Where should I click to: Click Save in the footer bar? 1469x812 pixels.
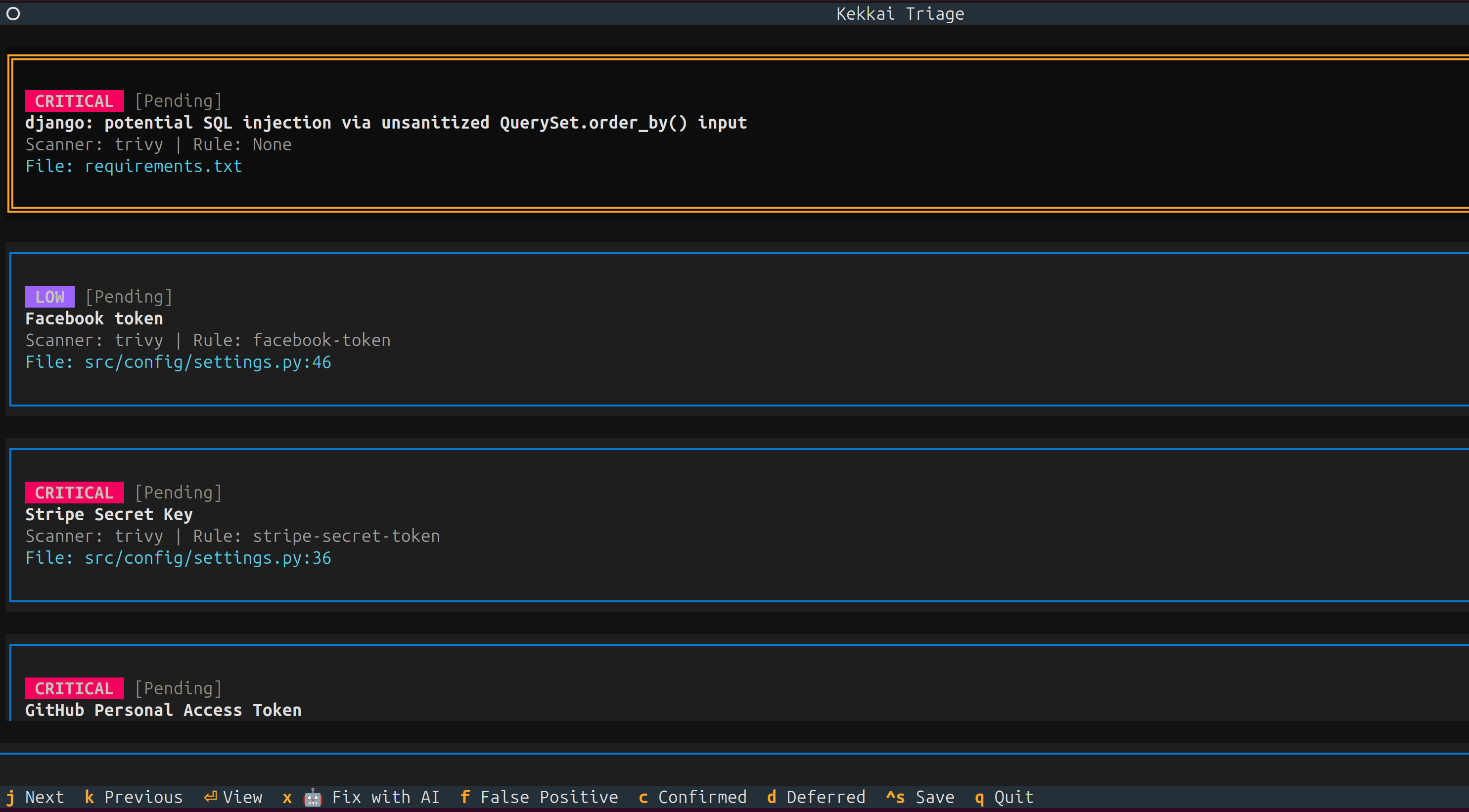coord(934,797)
